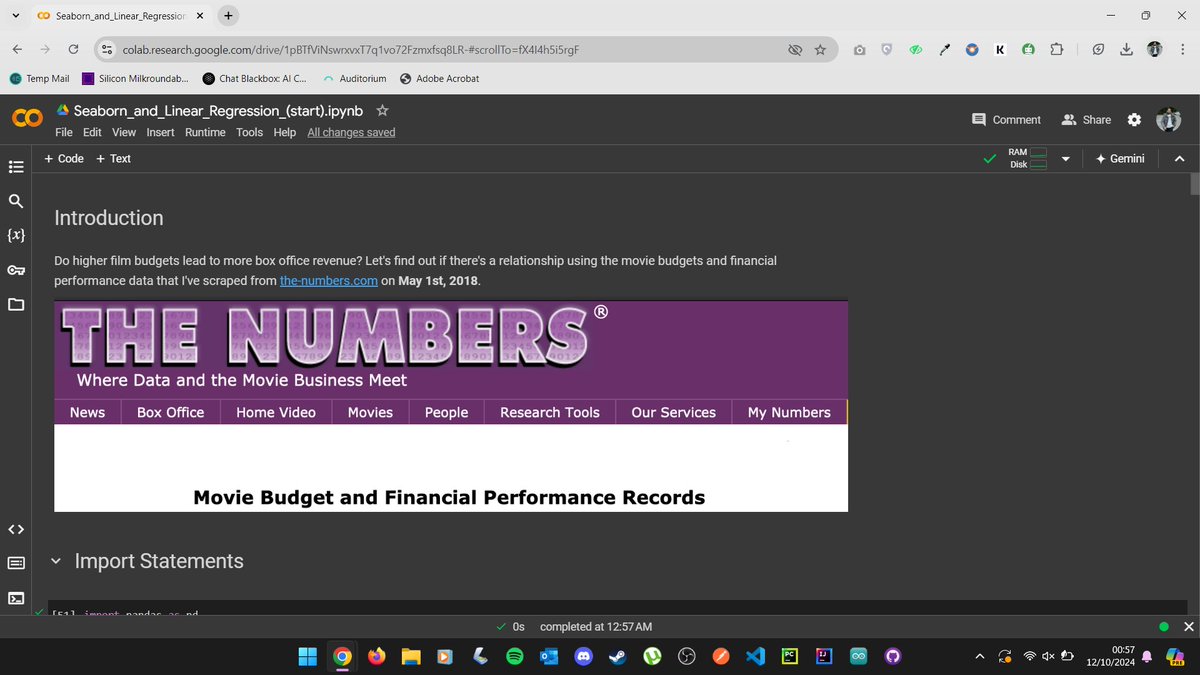This screenshot has height=675, width=1200.
Task: Open the File menu
Action: point(64,132)
